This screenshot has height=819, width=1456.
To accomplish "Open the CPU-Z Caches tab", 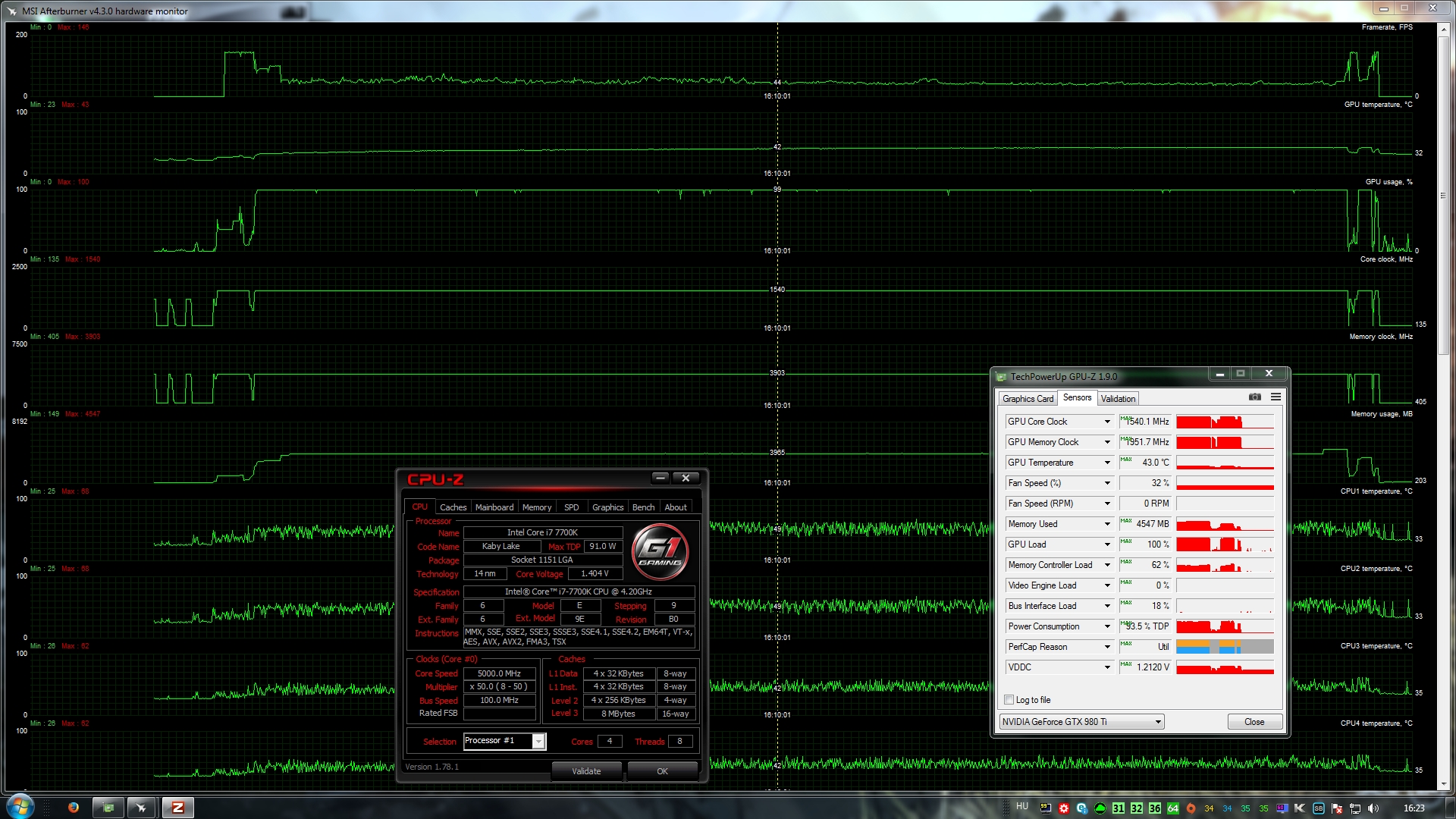I will coord(453,507).
